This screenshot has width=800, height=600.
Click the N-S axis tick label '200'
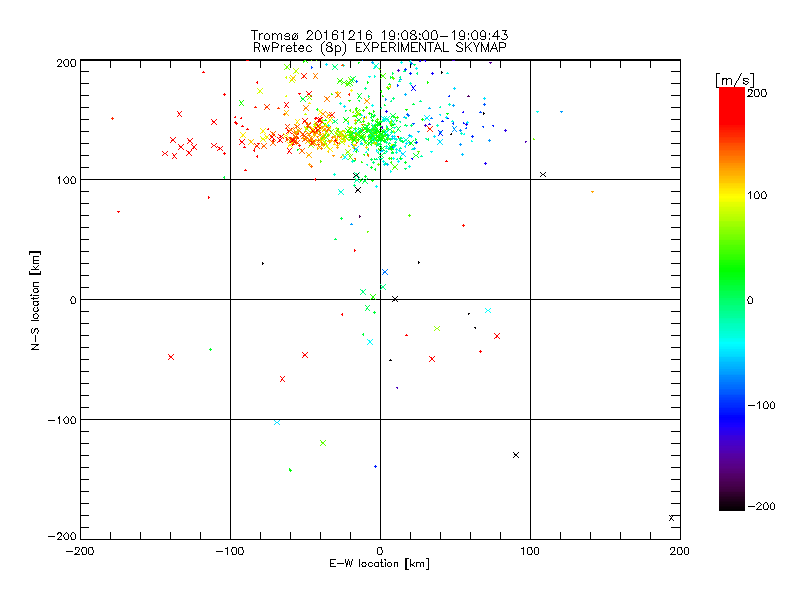(x=66, y=63)
